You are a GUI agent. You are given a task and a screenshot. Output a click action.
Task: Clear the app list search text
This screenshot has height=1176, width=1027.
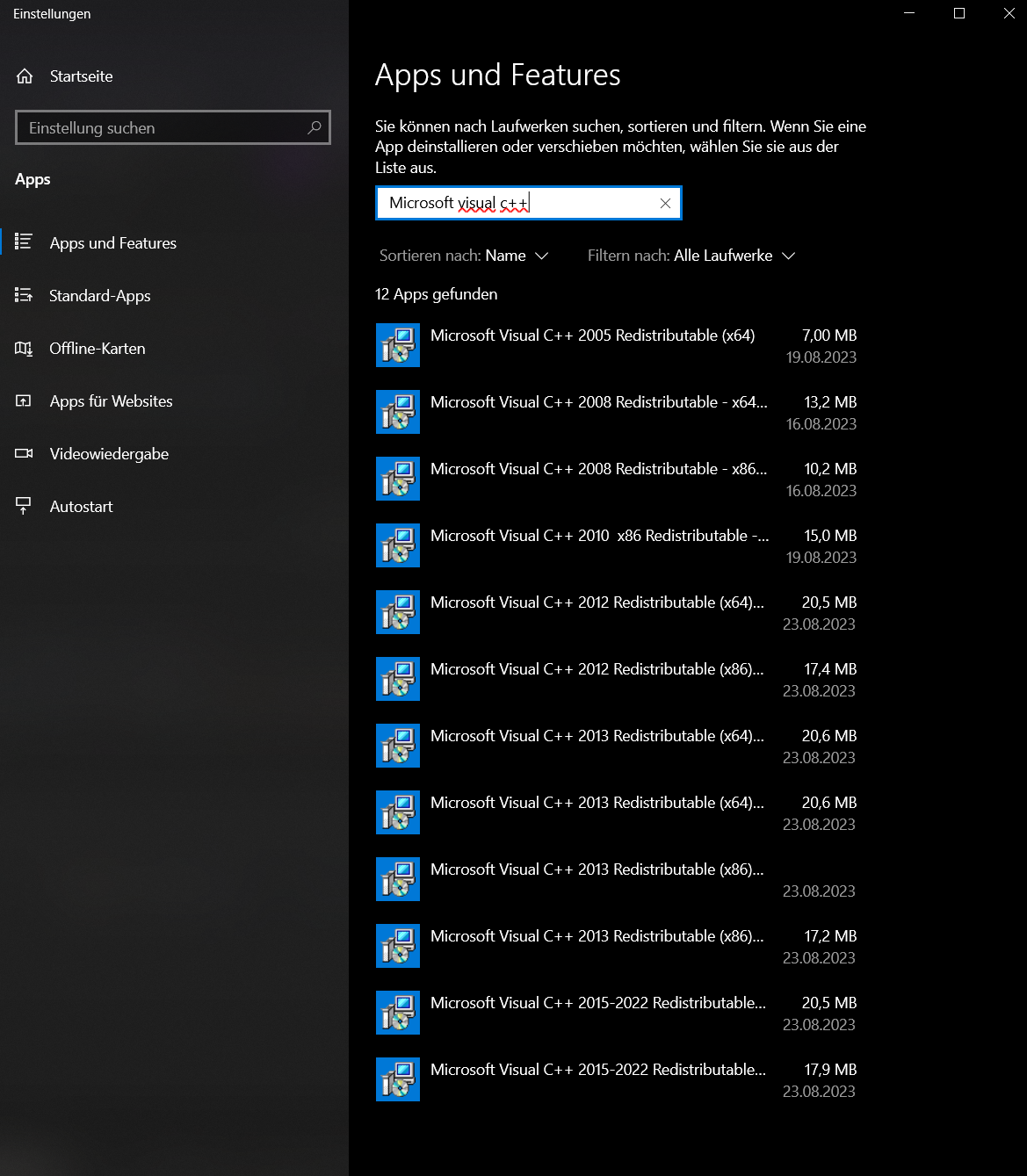665,203
